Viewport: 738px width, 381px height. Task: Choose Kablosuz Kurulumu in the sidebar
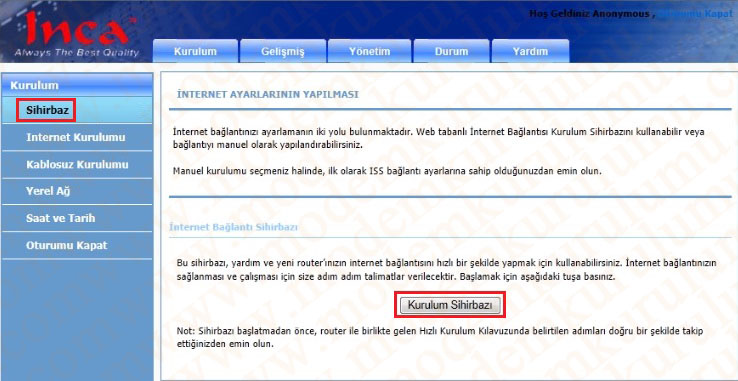[x=77, y=165]
